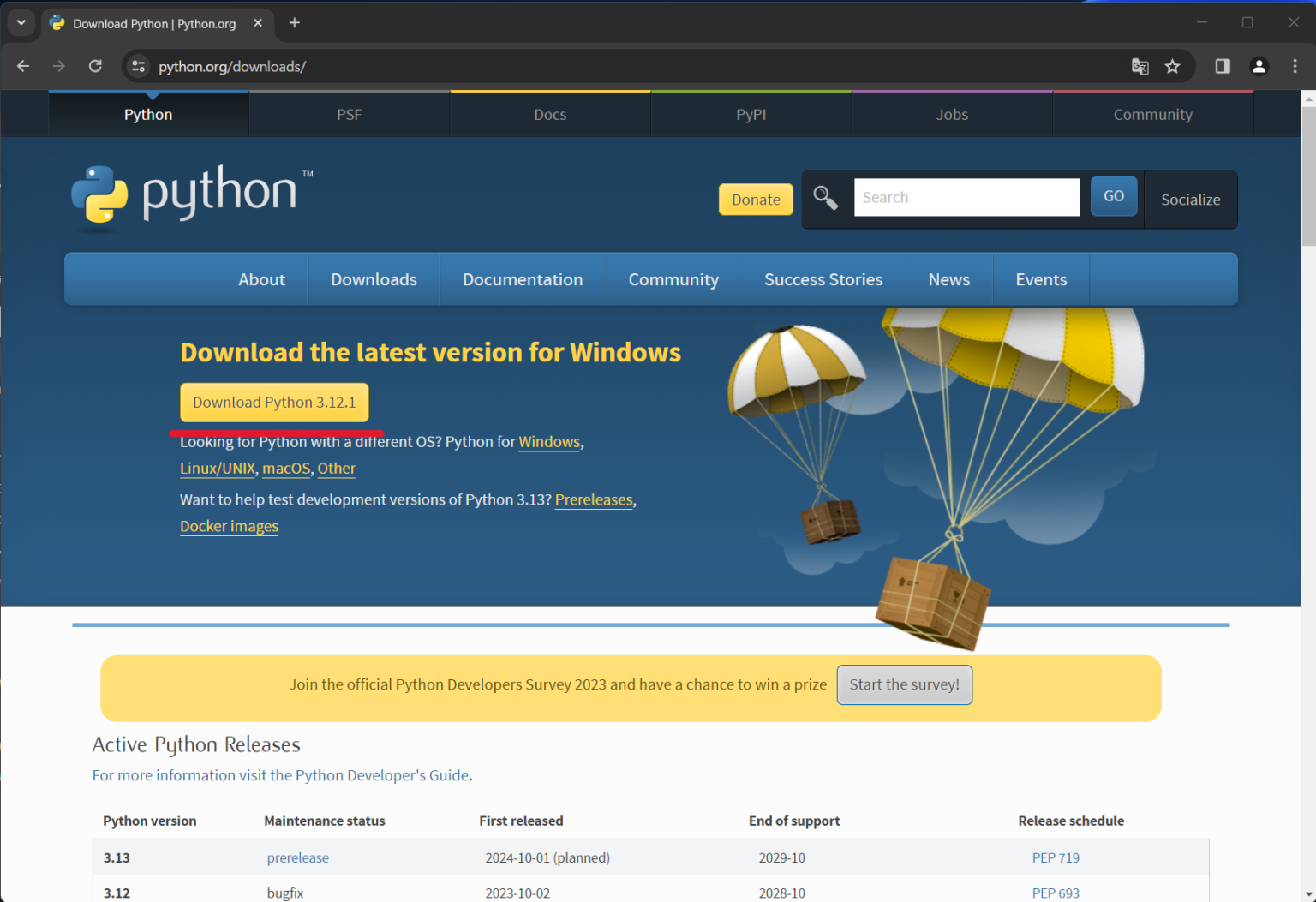Bookmark this page with the star icon

click(x=1173, y=66)
